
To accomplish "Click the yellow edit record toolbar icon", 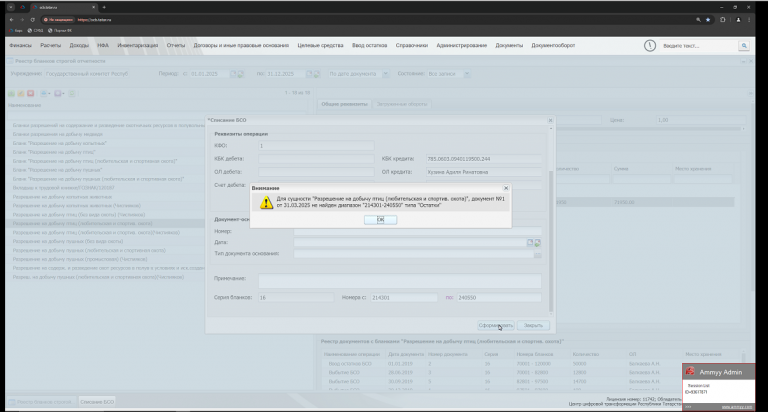I will [x=21, y=93].
